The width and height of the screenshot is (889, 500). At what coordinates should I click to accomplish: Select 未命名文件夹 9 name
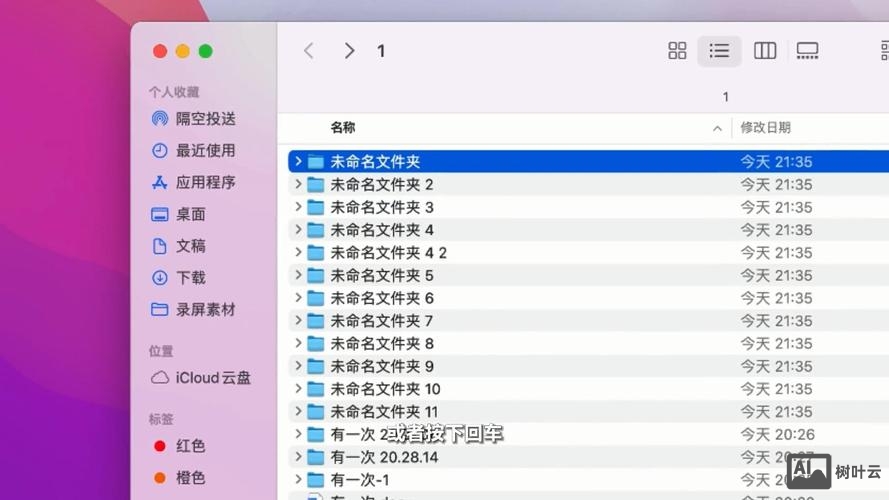(x=382, y=366)
